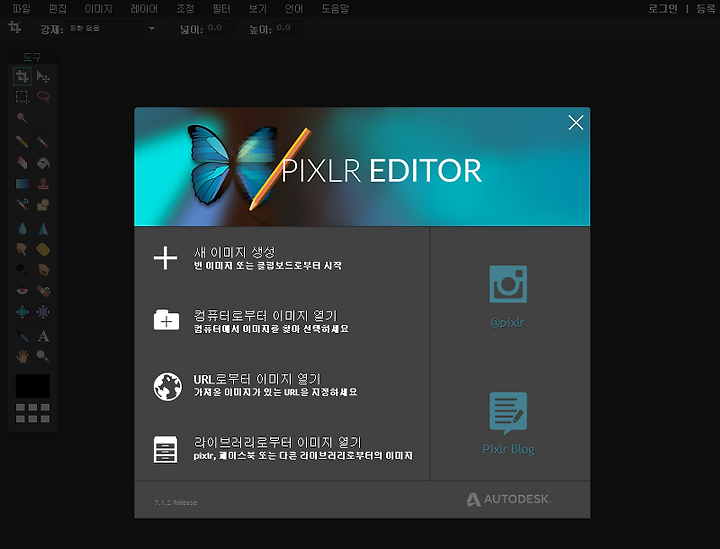Open the 편집 menu
The image size is (720, 549).
[57, 9]
